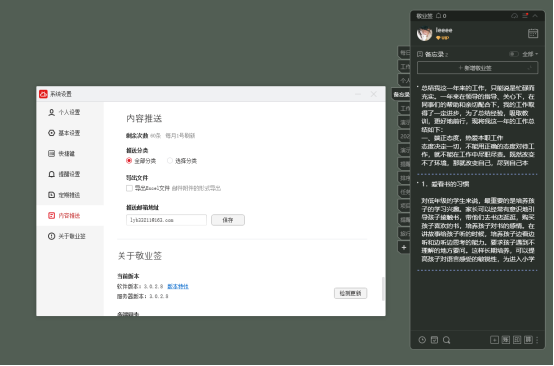The image size is (554, 366).
Task: Click the 保存 button beside email field
Action: coord(228,220)
